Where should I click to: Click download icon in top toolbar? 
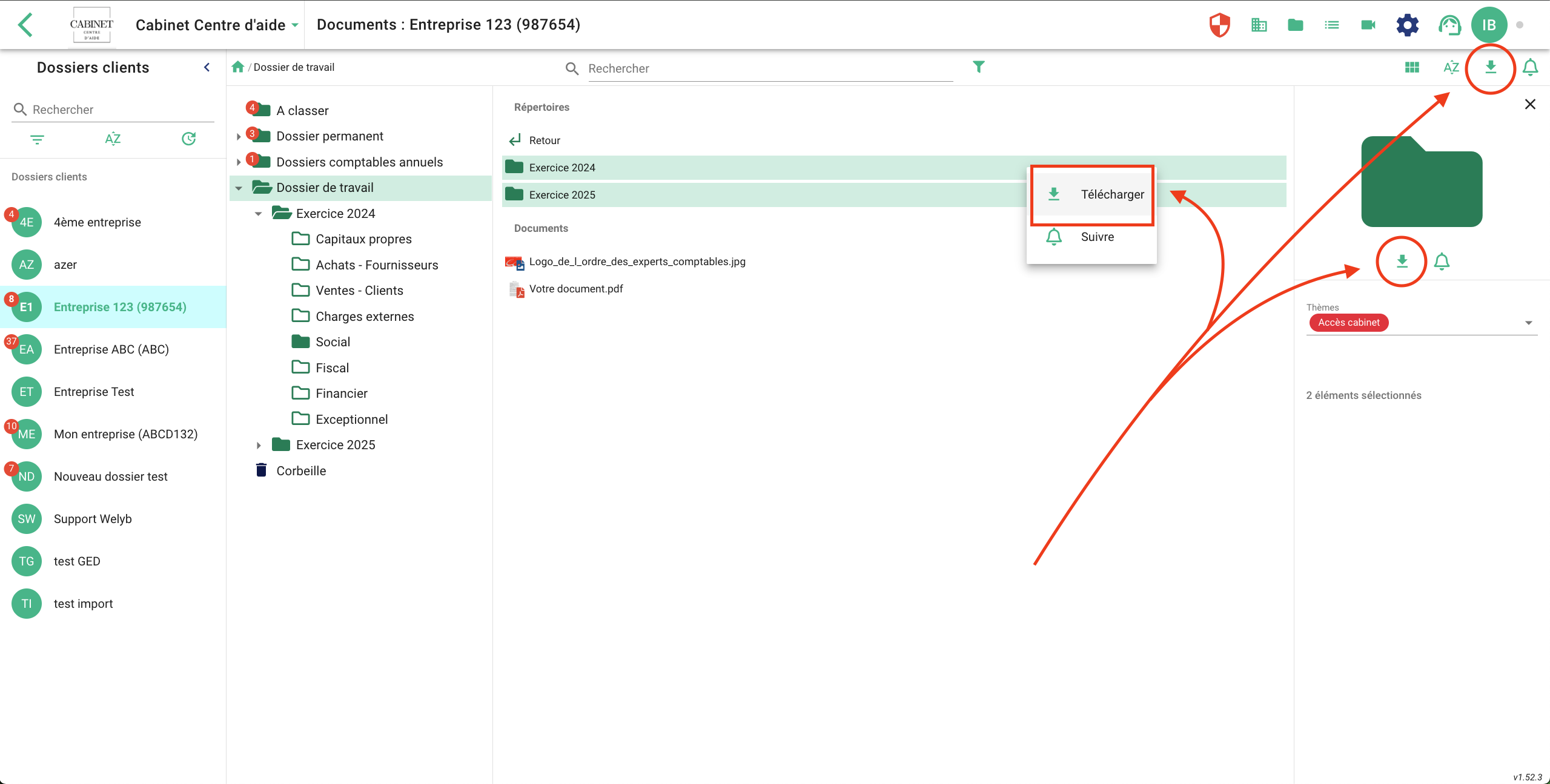[x=1490, y=67]
